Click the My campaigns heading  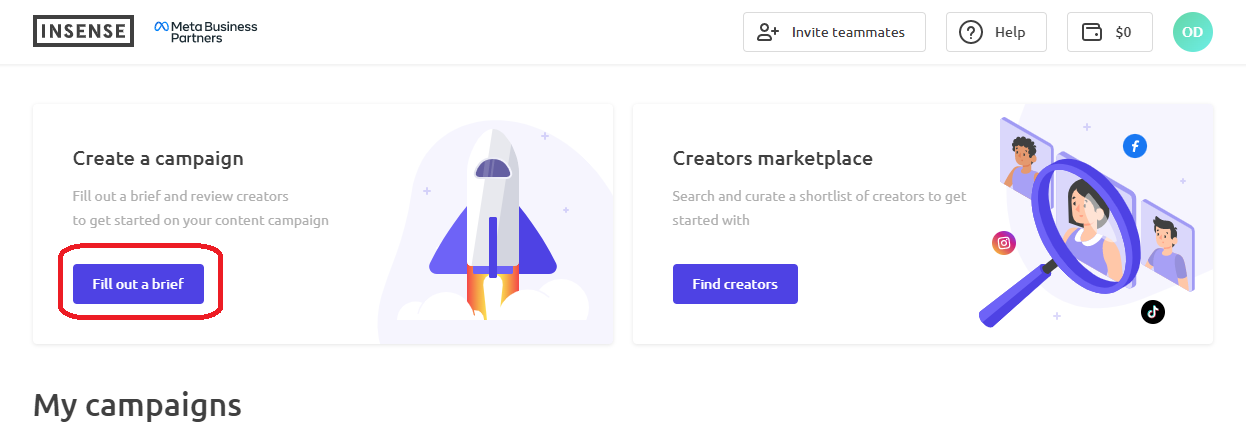click(137, 405)
